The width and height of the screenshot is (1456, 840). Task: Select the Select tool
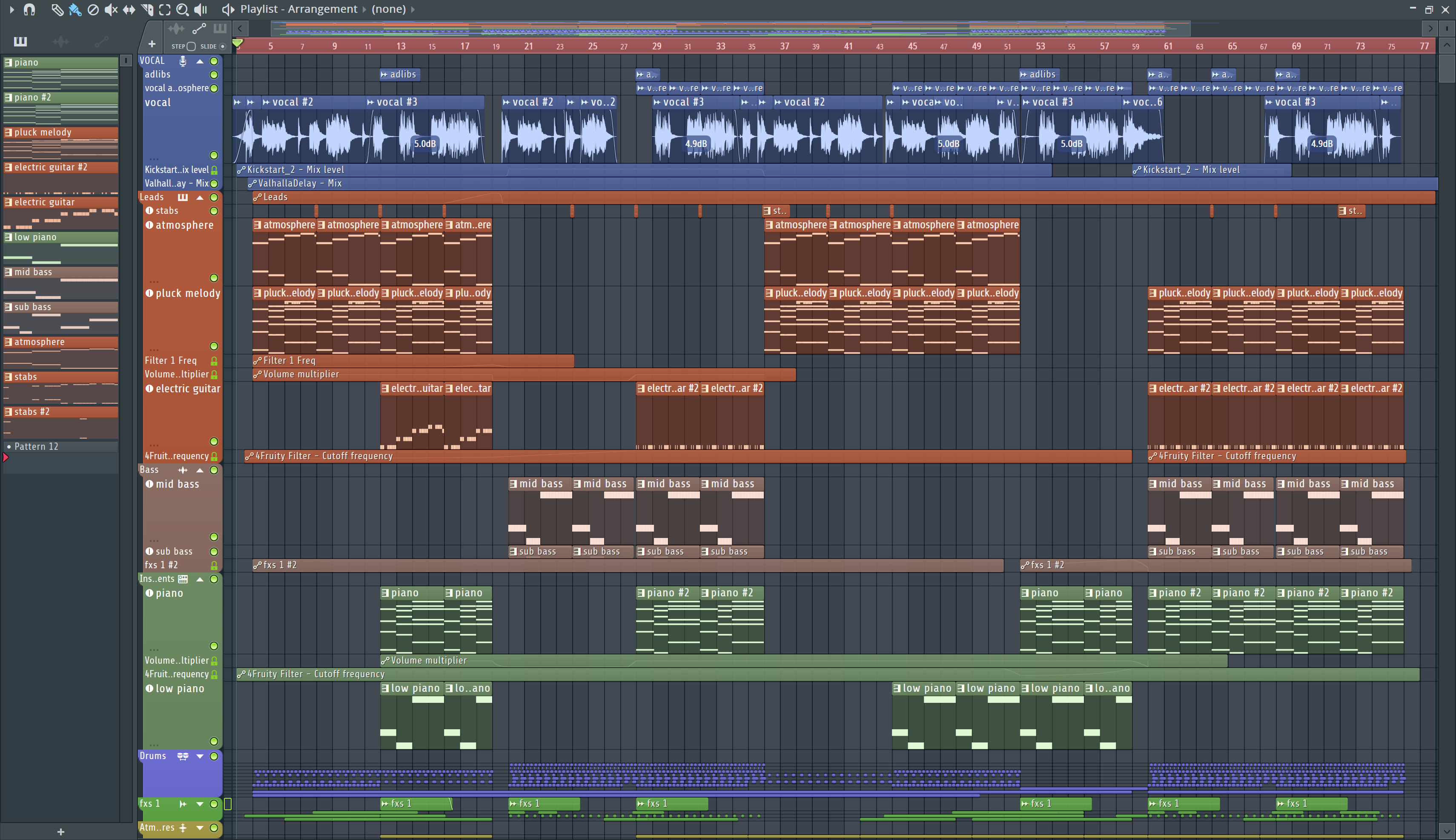tap(165, 9)
